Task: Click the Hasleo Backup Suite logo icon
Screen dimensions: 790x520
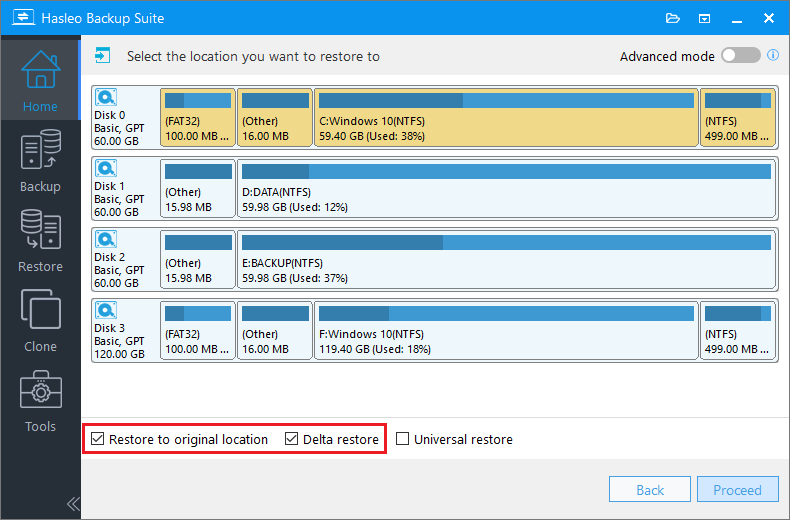Action: click(23, 18)
